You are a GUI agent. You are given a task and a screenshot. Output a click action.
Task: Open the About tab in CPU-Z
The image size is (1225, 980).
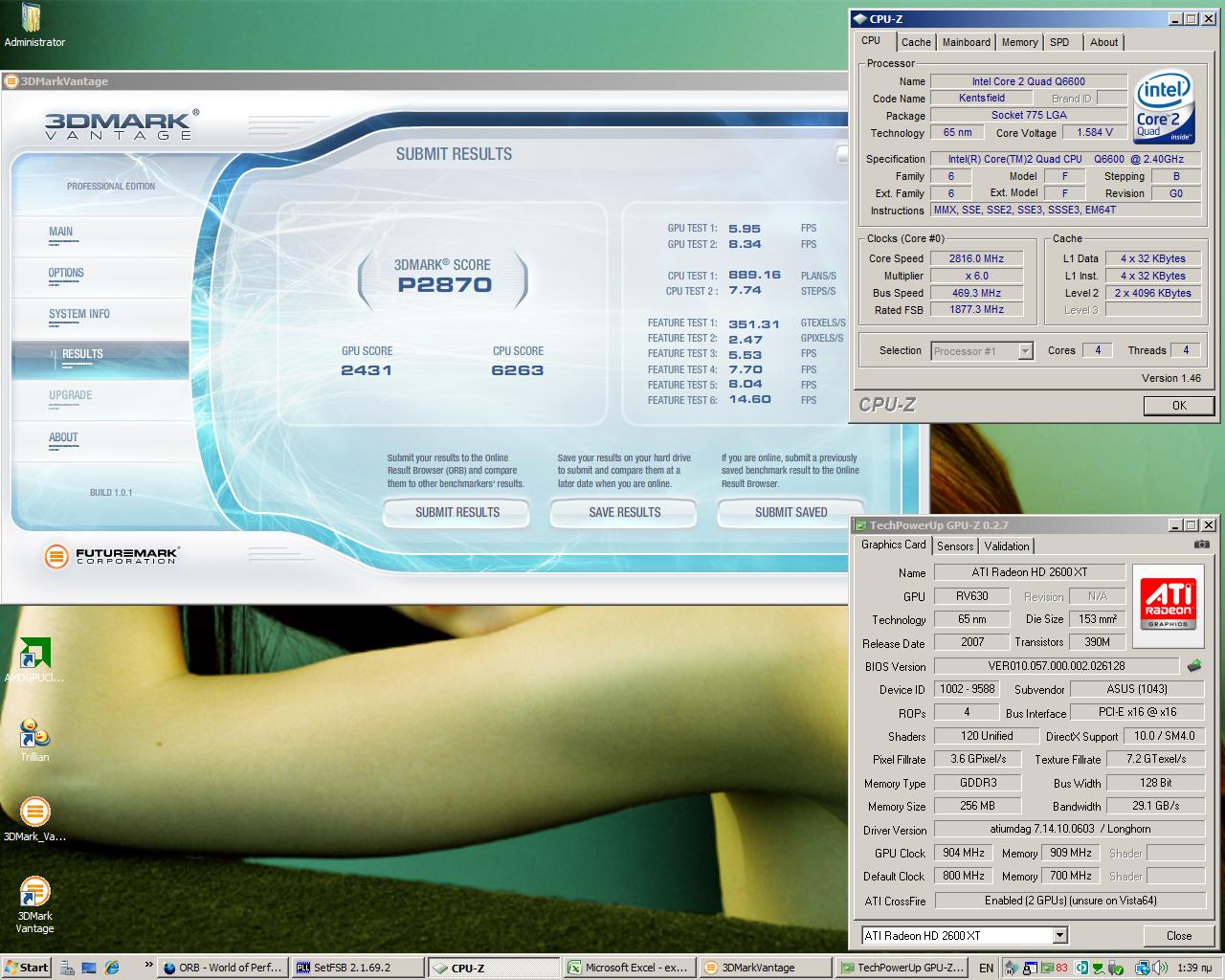(1103, 42)
